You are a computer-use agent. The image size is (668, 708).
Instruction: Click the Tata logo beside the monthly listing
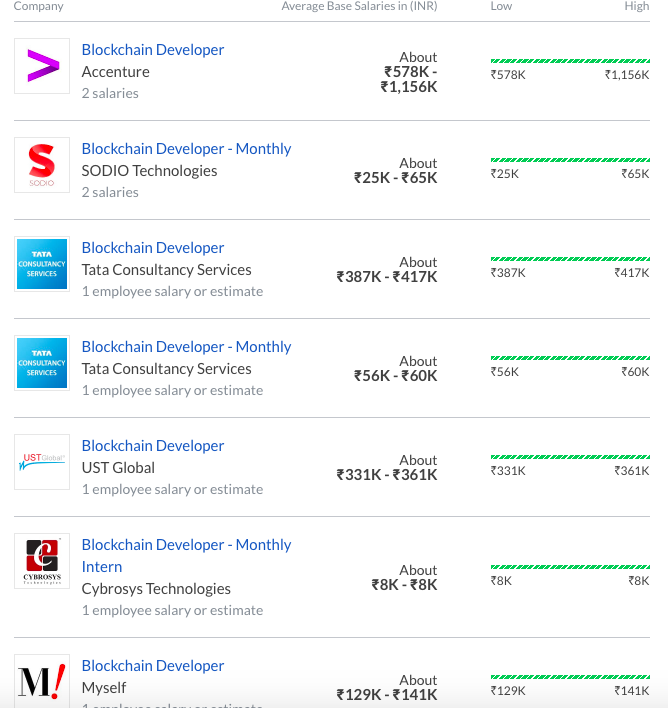point(42,363)
